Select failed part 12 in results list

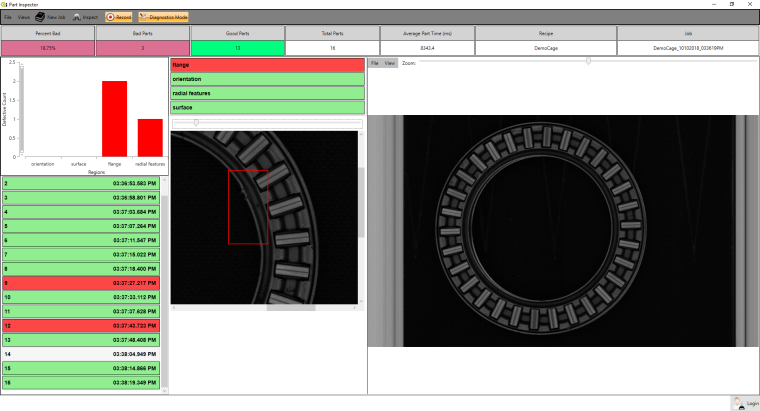[84, 326]
